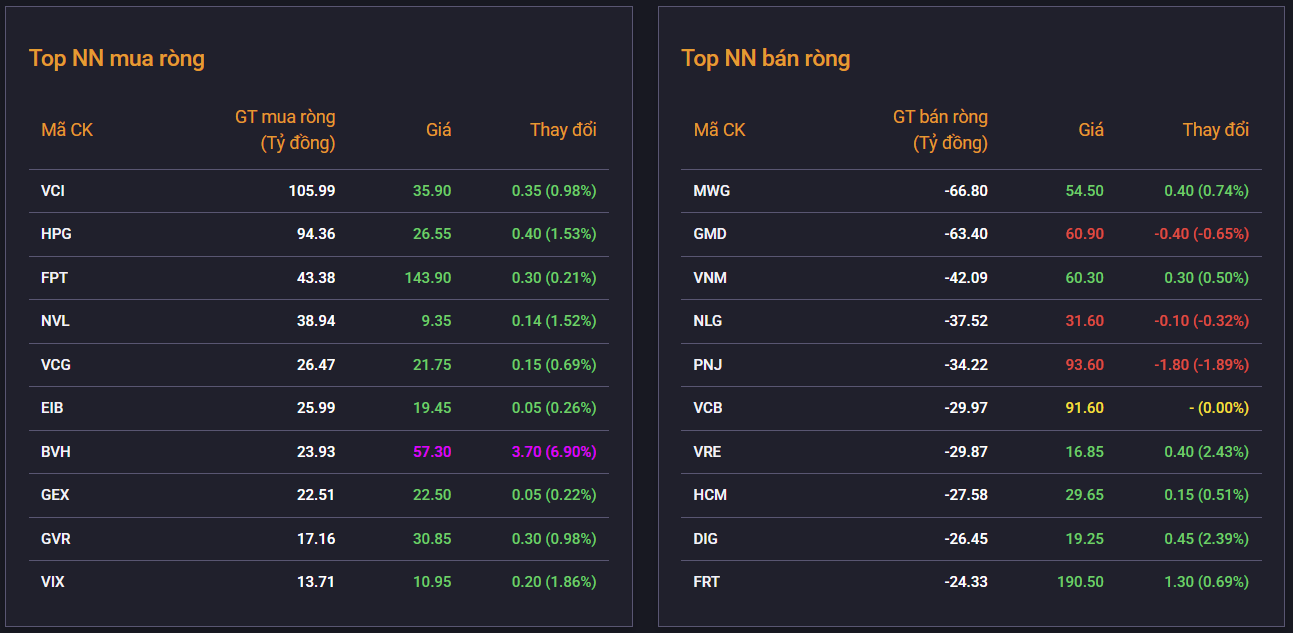The width and height of the screenshot is (1293, 633).
Task: Click the VCI ticker in net buy table
Action: tap(53, 190)
